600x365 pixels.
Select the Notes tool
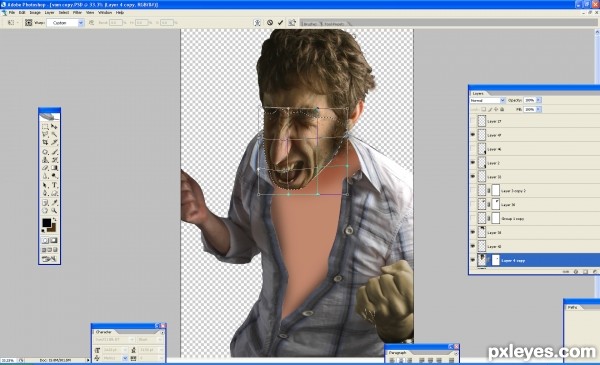click(45, 203)
